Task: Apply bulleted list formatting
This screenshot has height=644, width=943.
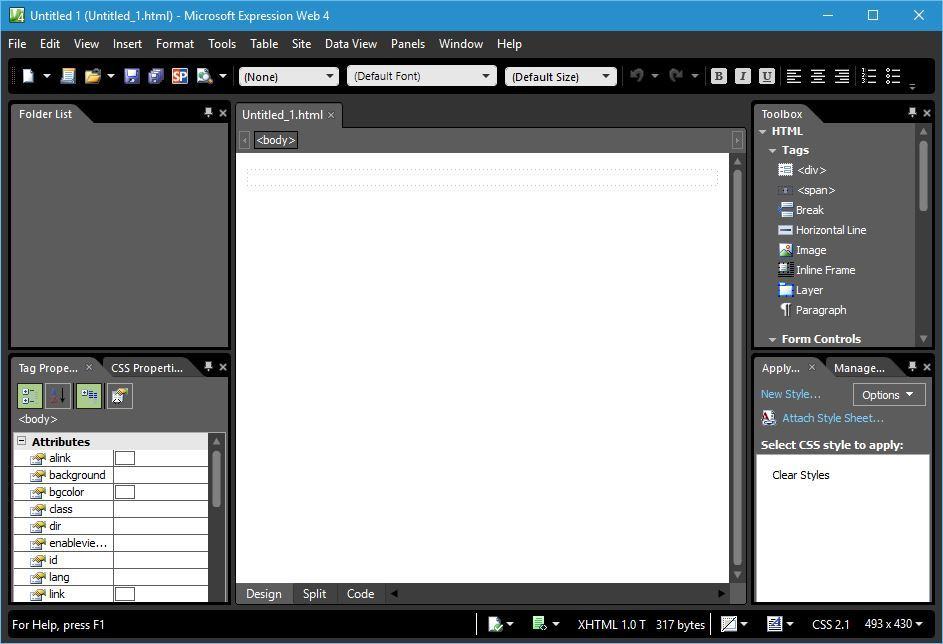Action: [893, 76]
